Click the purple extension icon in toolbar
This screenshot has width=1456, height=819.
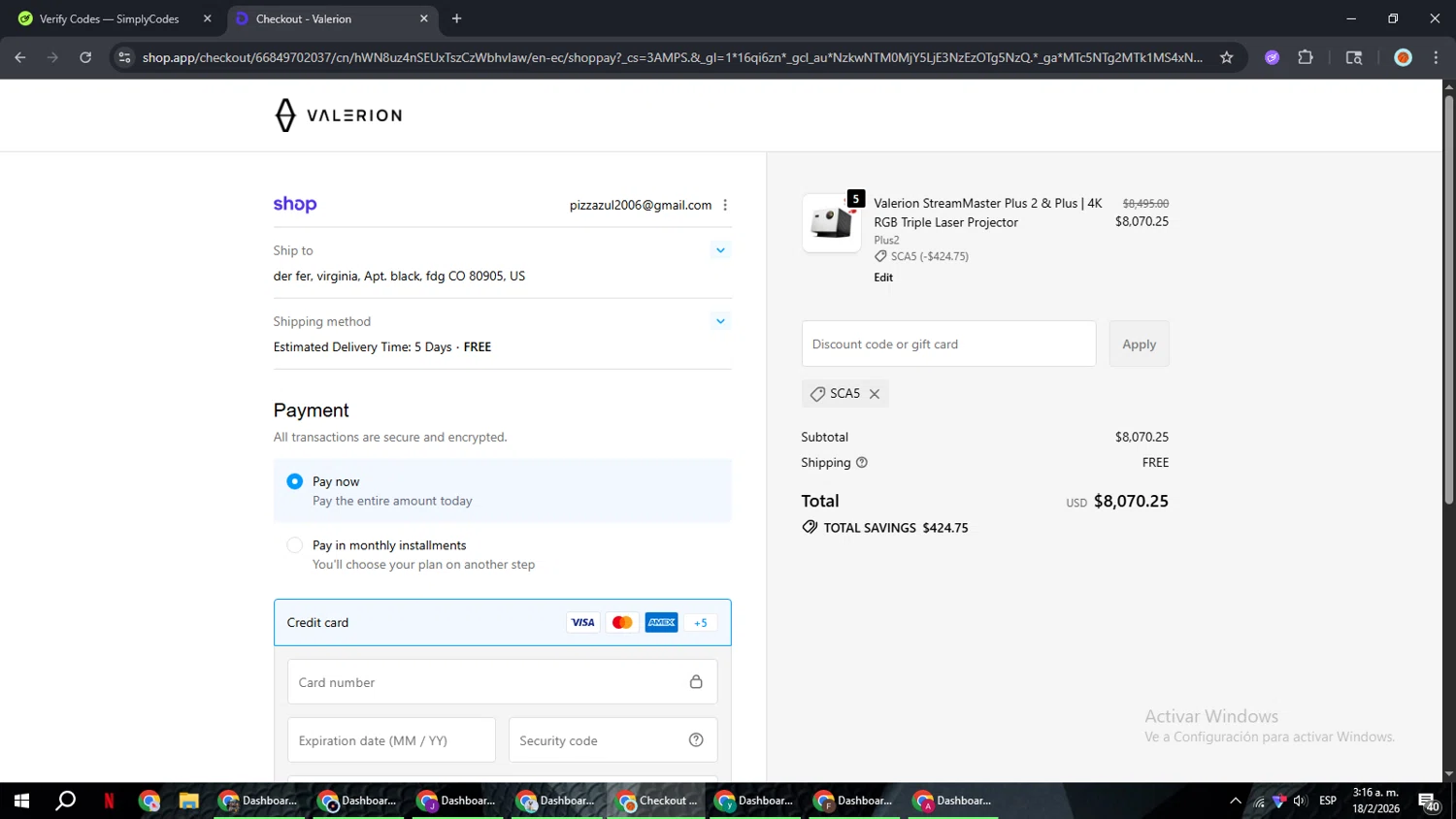[1272, 57]
